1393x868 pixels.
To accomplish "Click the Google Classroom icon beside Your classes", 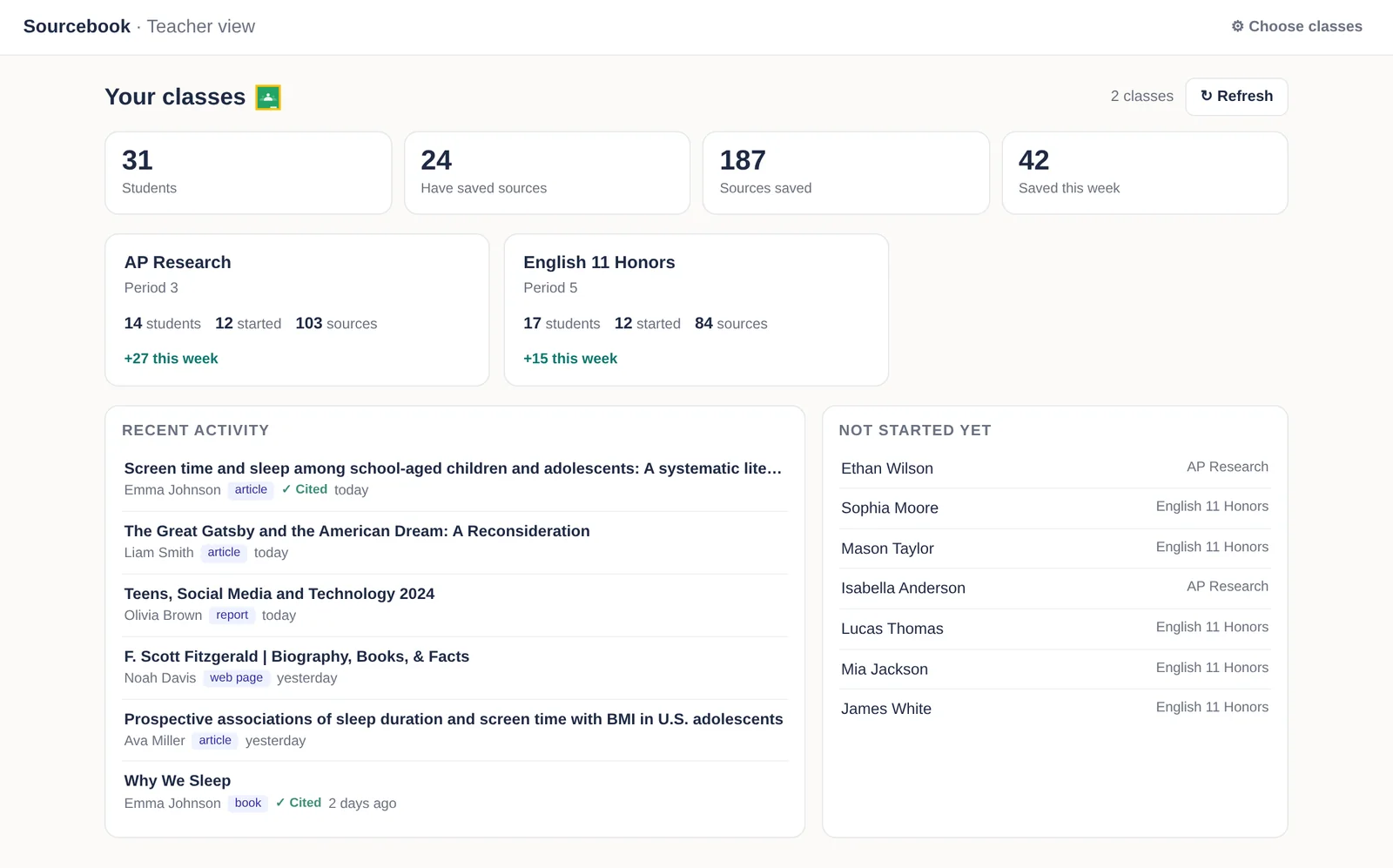I will 268,98.
